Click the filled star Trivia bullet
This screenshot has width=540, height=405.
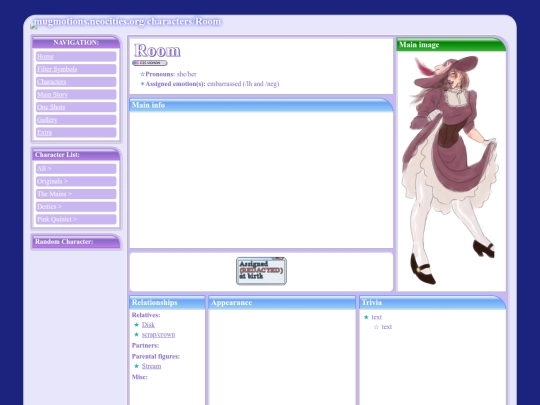click(x=366, y=317)
